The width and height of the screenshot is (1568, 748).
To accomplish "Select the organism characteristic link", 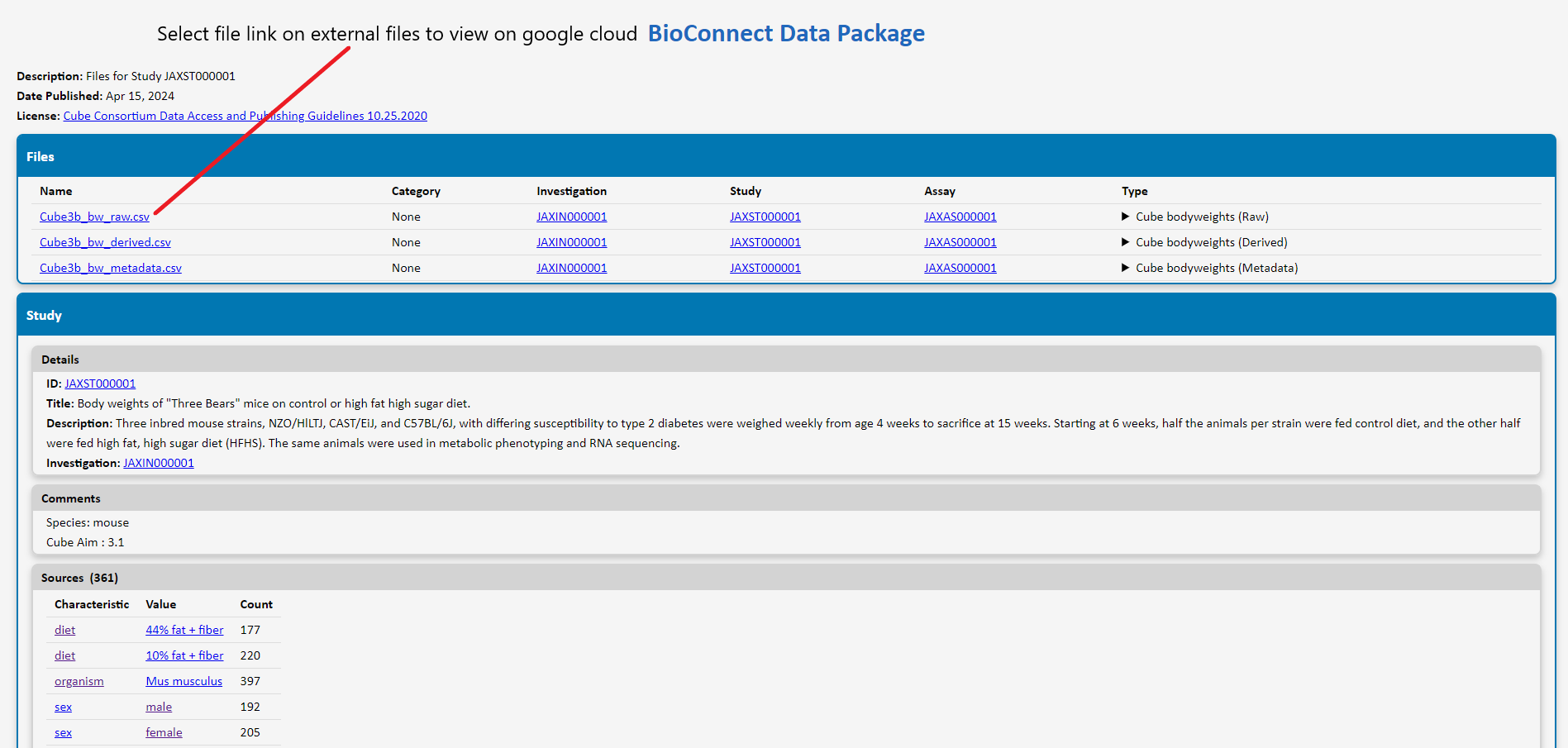I will point(79,681).
